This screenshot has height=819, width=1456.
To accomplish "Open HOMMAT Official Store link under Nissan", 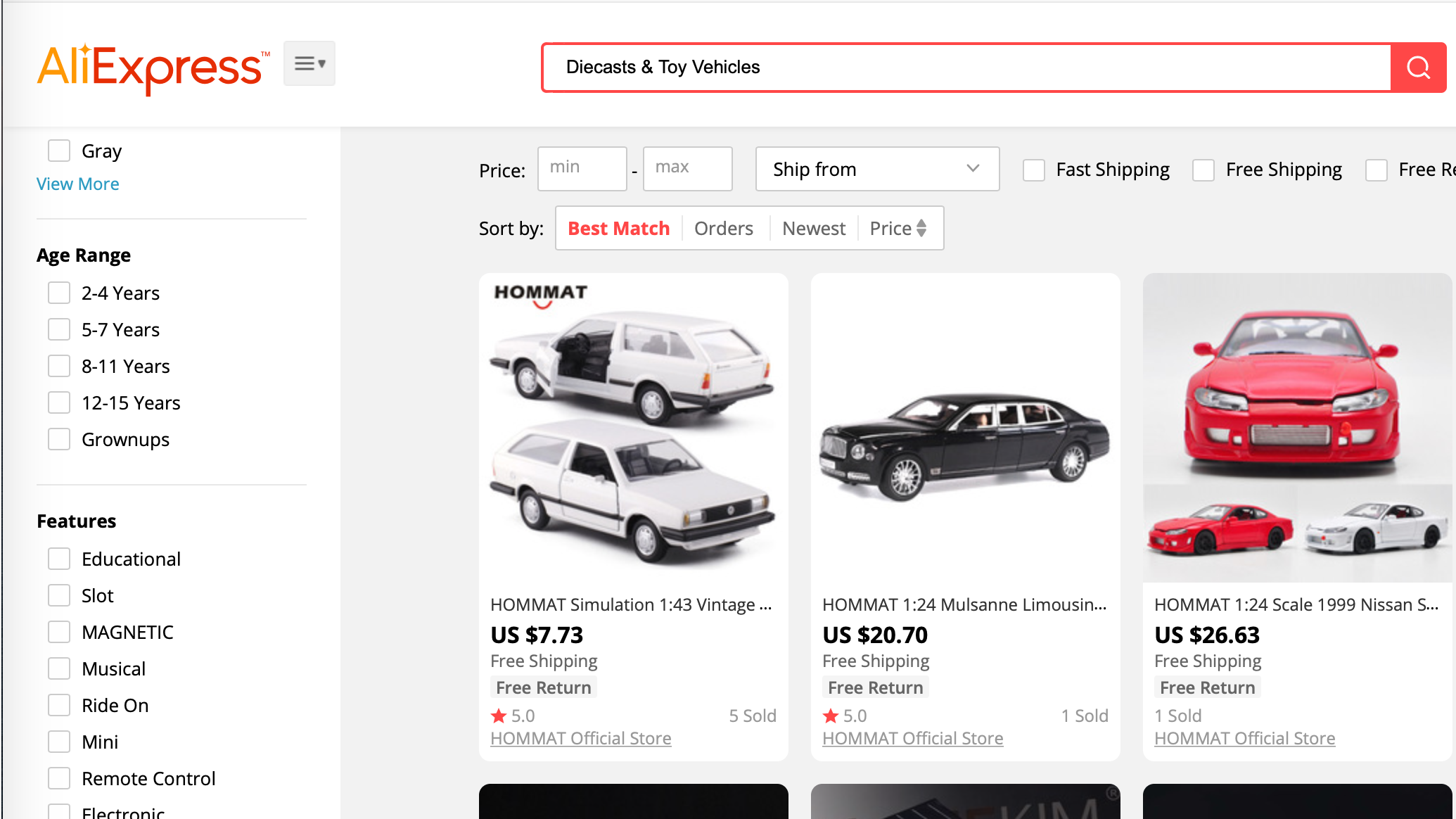I will (x=1244, y=738).
